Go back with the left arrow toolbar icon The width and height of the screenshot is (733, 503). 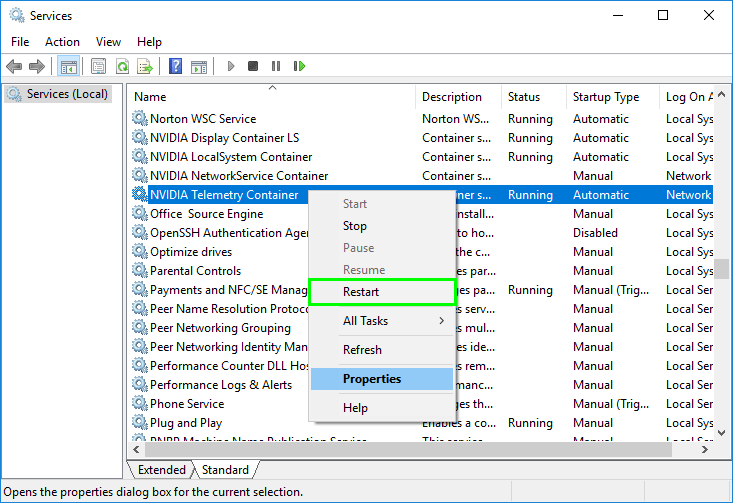pyautogui.click(x=14, y=66)
